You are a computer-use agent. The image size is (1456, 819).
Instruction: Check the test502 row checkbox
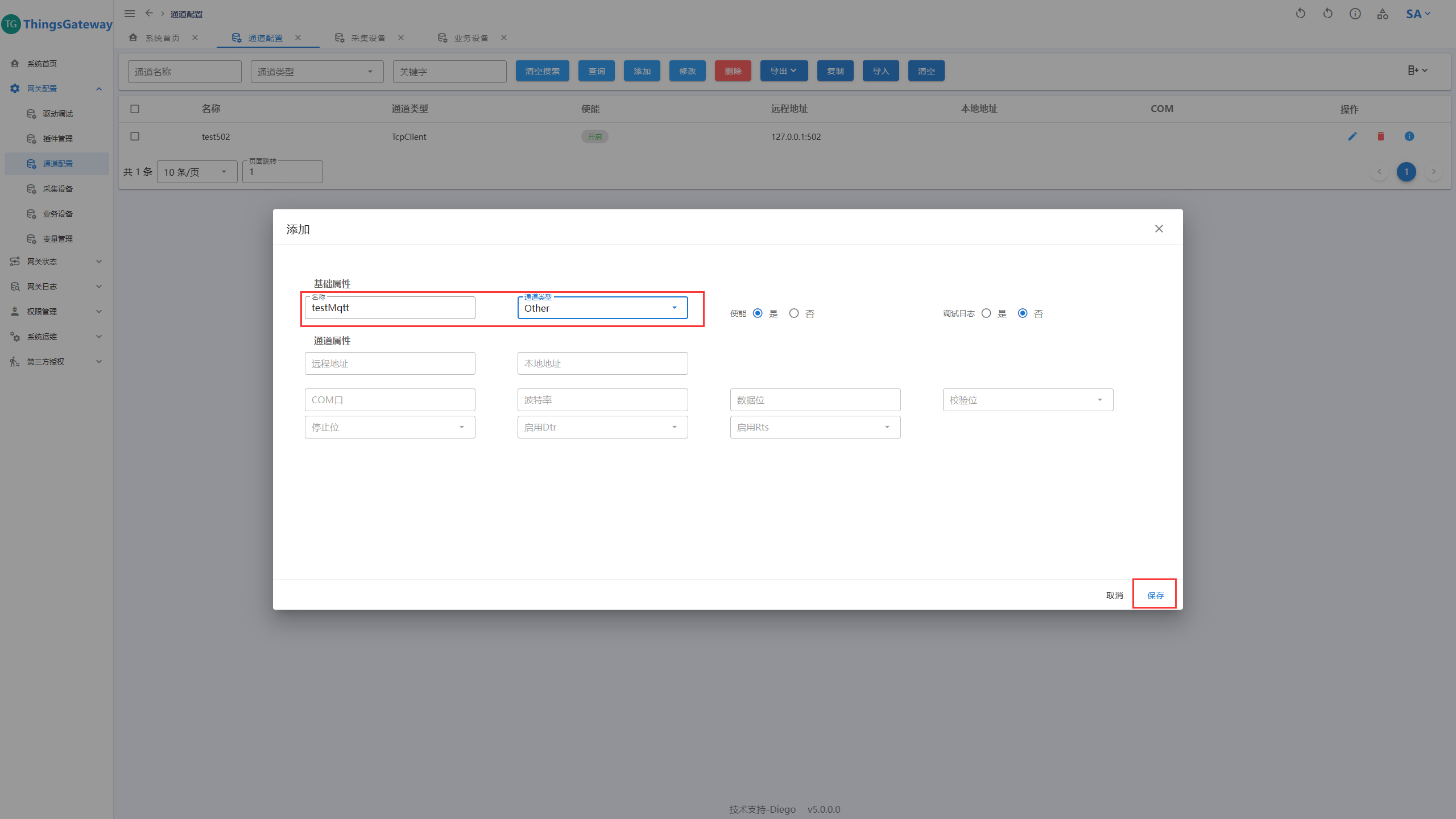pos(135,136)
